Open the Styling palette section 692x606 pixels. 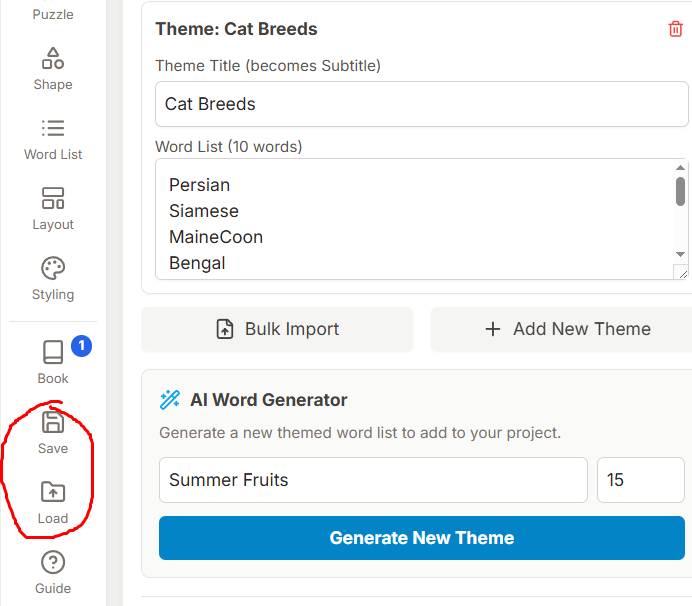(x=53, y=278)
